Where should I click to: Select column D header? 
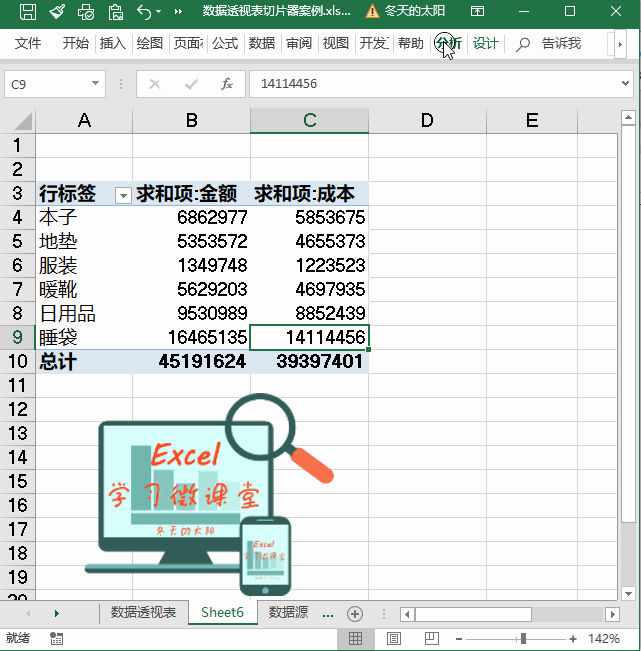427,120
